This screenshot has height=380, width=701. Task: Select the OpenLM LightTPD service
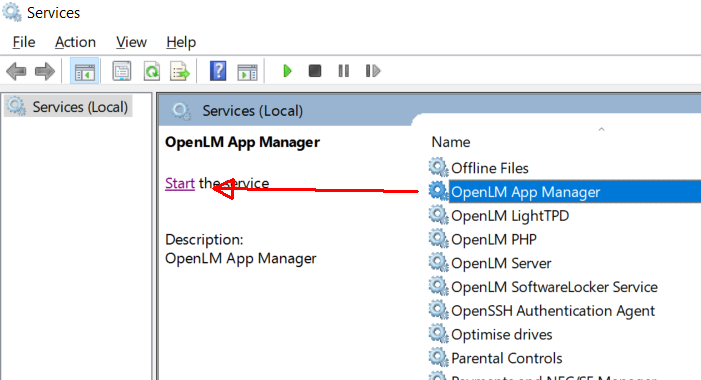pos(510,215)
